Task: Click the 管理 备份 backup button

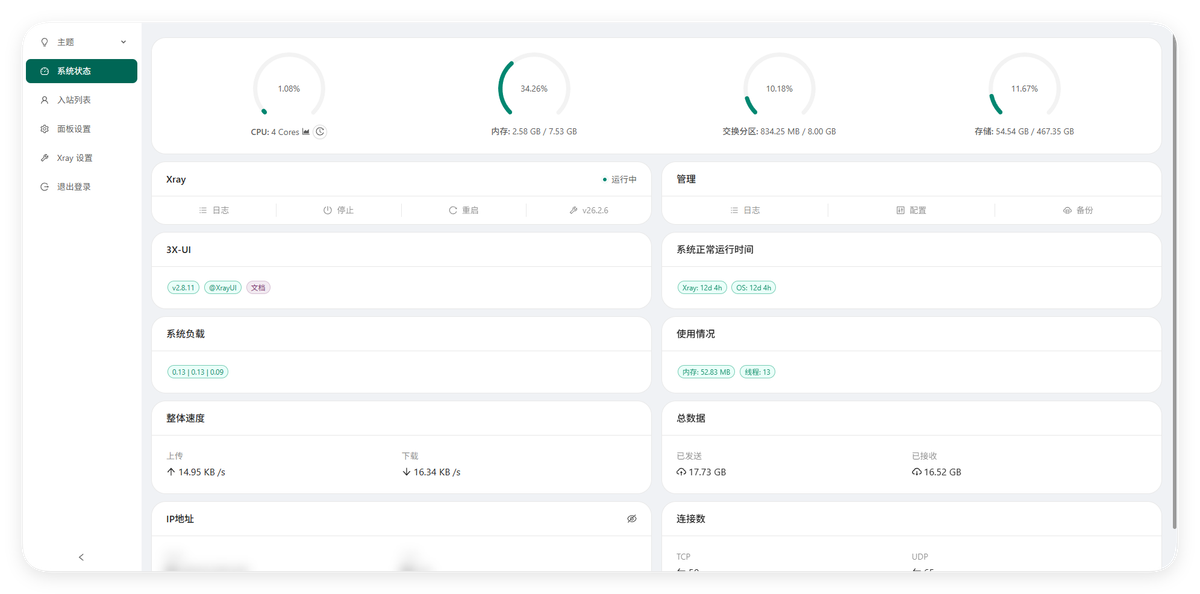Action: coord(1078,211)
